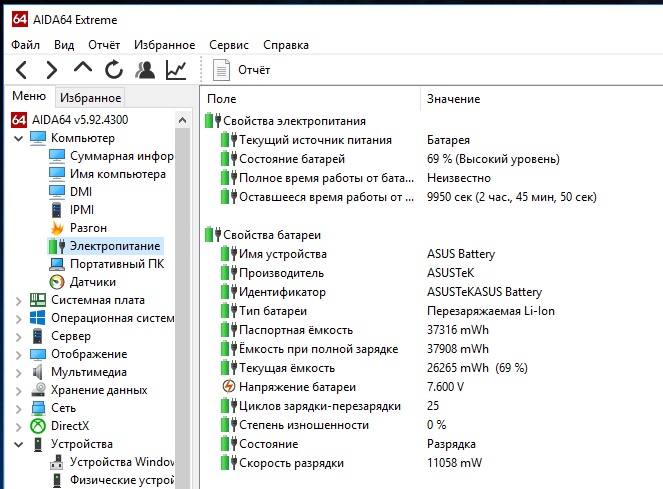
Task: Click the Back navigation arrow
Action: coord(22,70)
